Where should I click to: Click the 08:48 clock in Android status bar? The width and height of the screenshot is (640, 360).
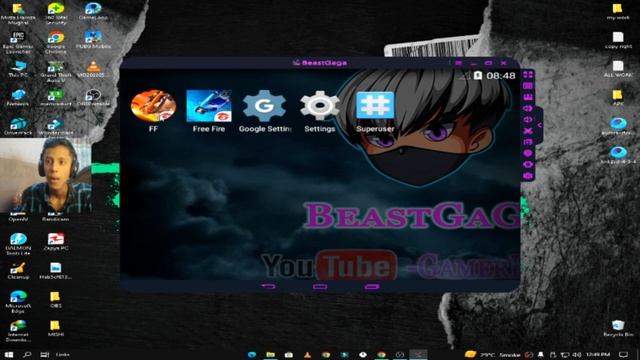point(501,76)
